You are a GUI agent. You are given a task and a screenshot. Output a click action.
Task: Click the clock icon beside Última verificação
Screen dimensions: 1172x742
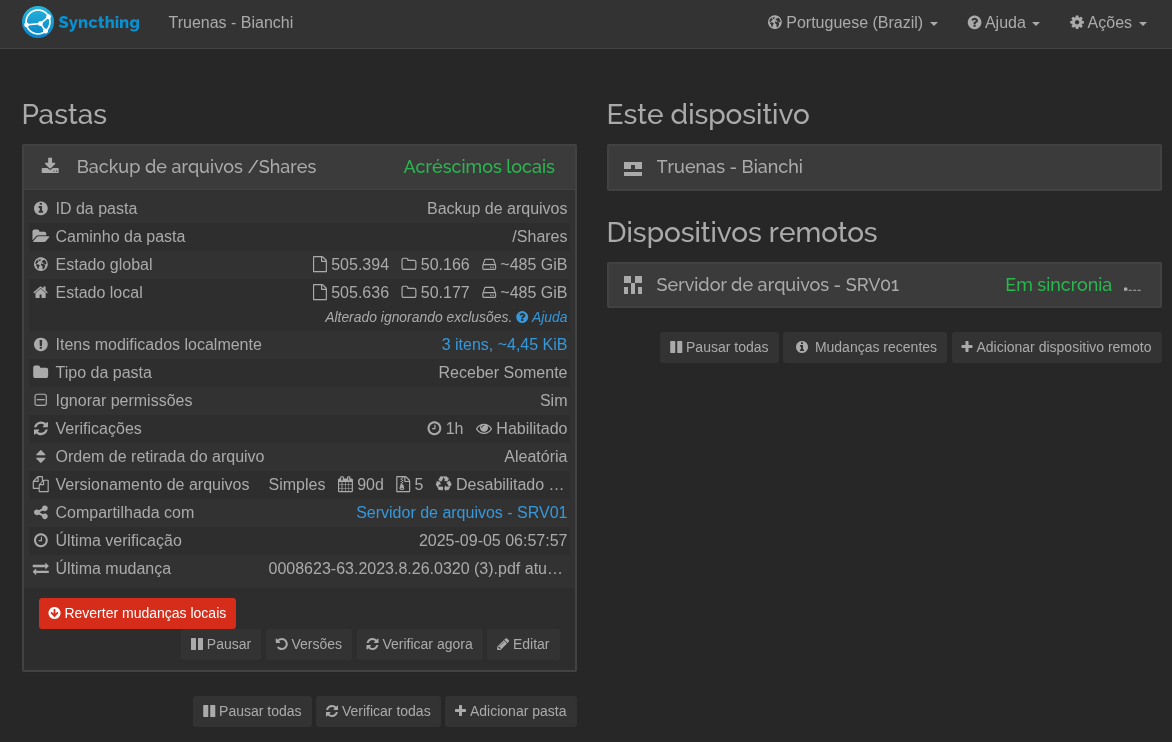pyautogui.click(x=41, y=540)
